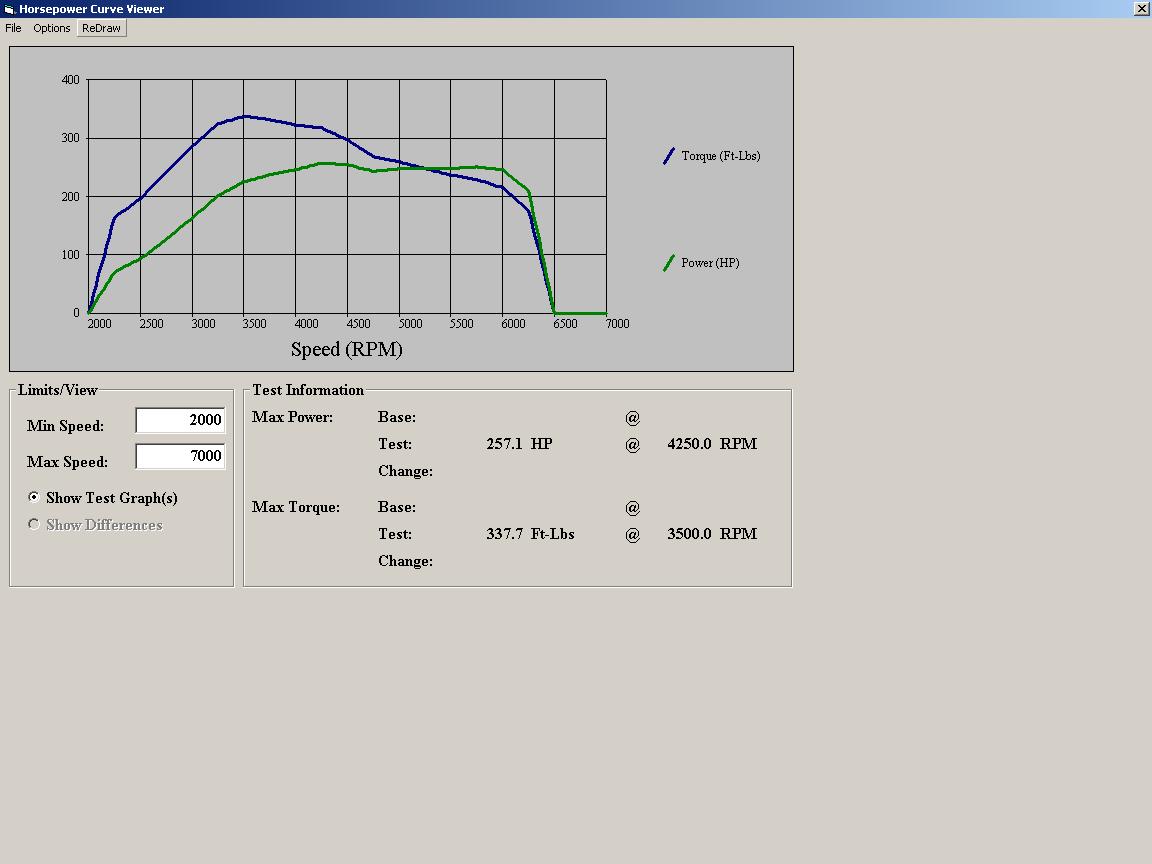Close the Horsepower Curve Viewer window
This screenshot has width=1152, height=864.
point(1142,9)
